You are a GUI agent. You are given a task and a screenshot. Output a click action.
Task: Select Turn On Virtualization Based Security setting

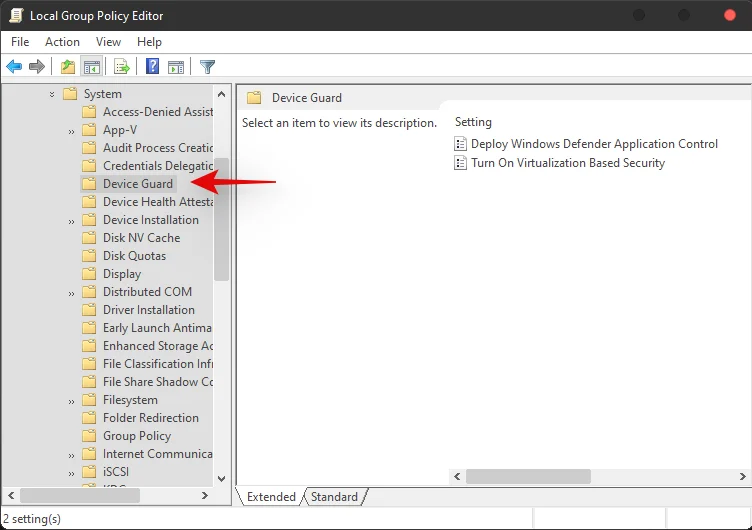[x=567, y=162]
